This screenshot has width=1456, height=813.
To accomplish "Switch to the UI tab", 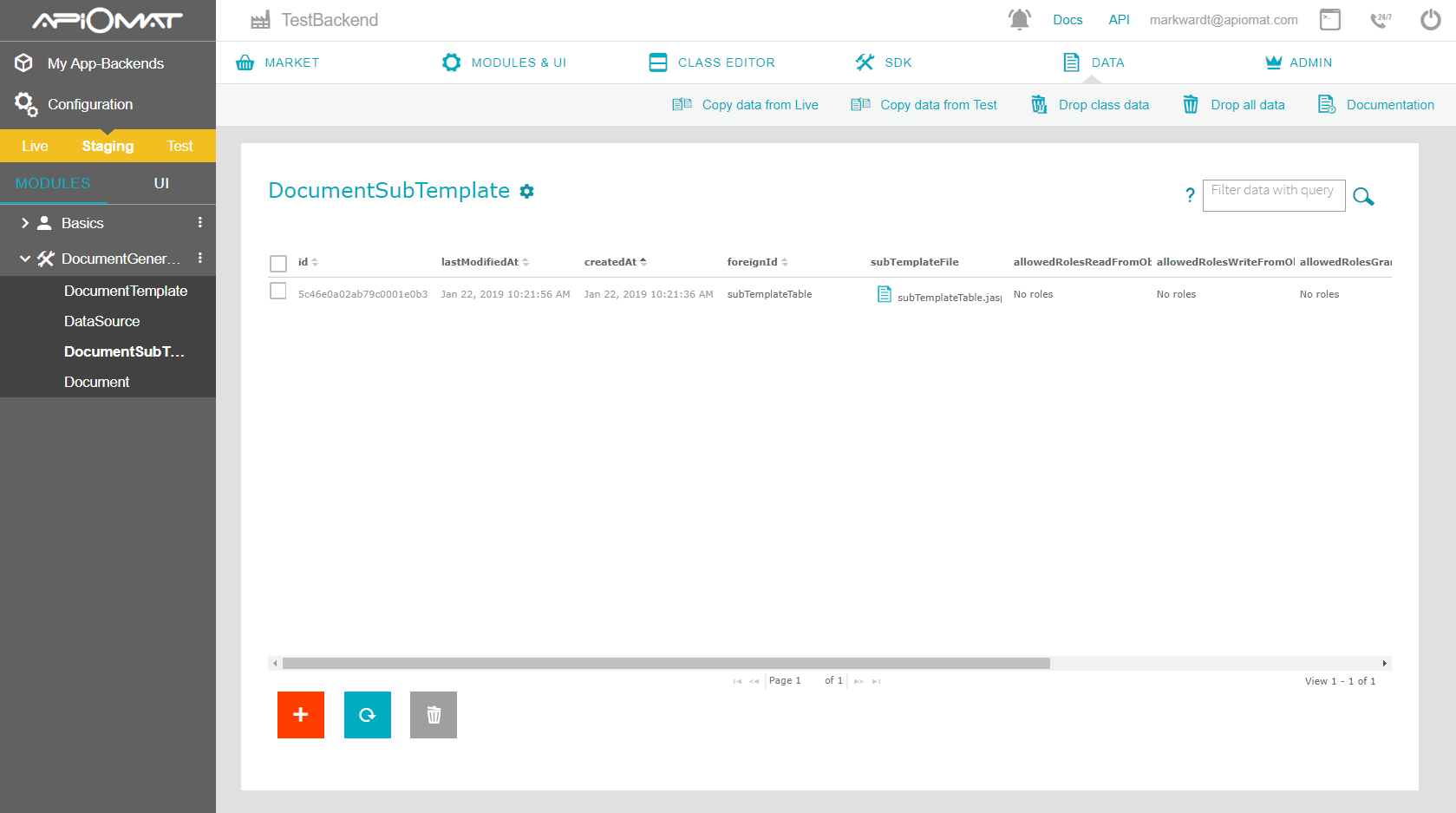I will [x=161, y=183].
